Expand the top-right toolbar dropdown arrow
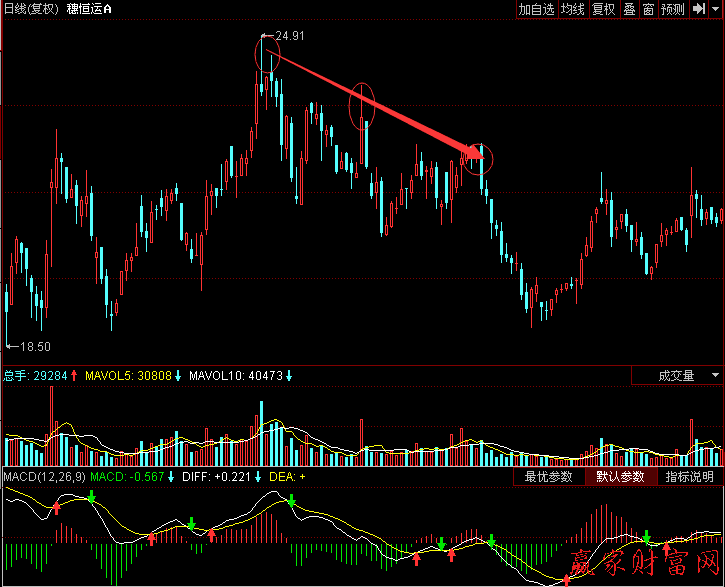This screenshot has height=587, width=725. pyautogui.click(x=715, y=9)
